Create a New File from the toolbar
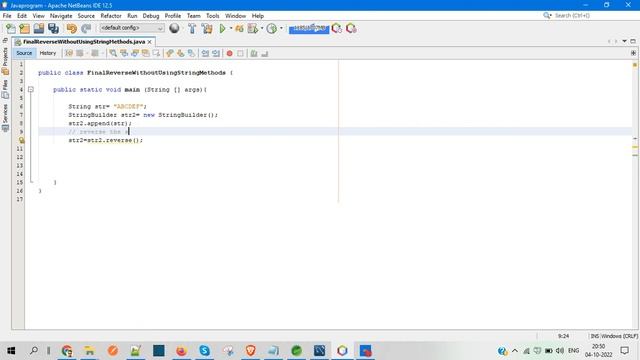Image resolution: width=640 pixels, height=360 pixels. (x=11, y=28)
